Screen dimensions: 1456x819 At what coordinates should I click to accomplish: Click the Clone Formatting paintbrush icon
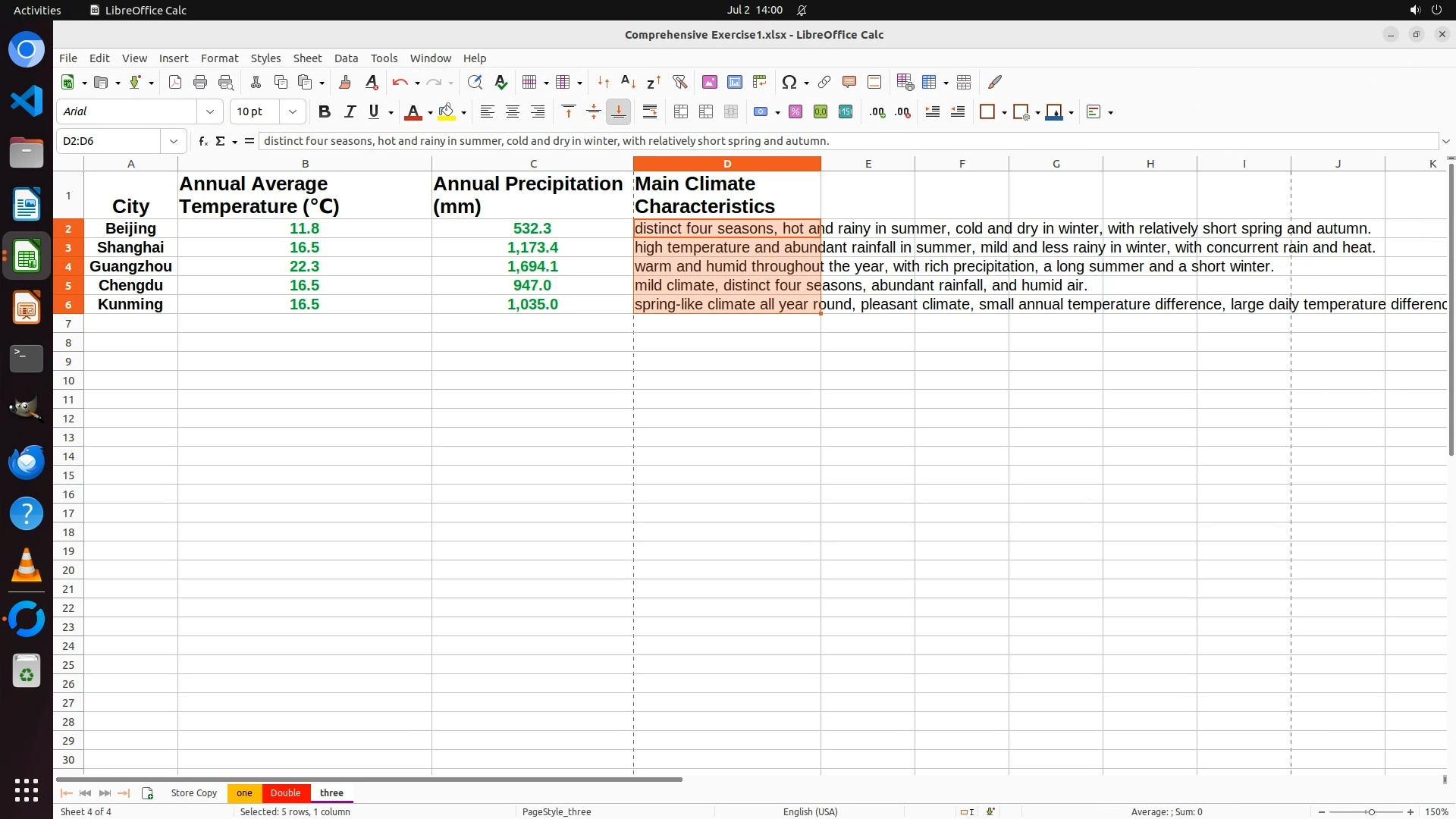pos(345,82)
